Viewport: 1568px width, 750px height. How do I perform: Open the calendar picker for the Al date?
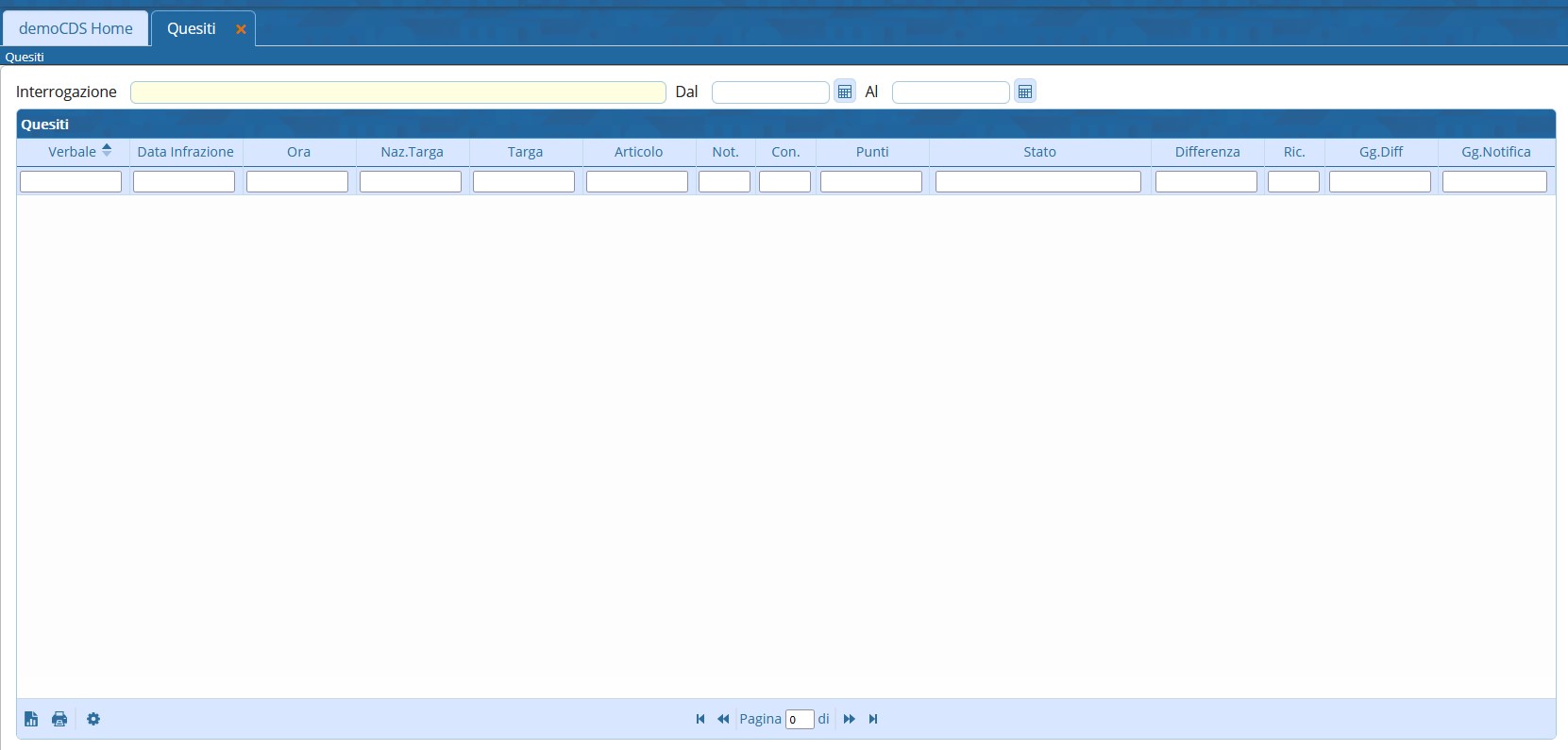(1025, 92)
